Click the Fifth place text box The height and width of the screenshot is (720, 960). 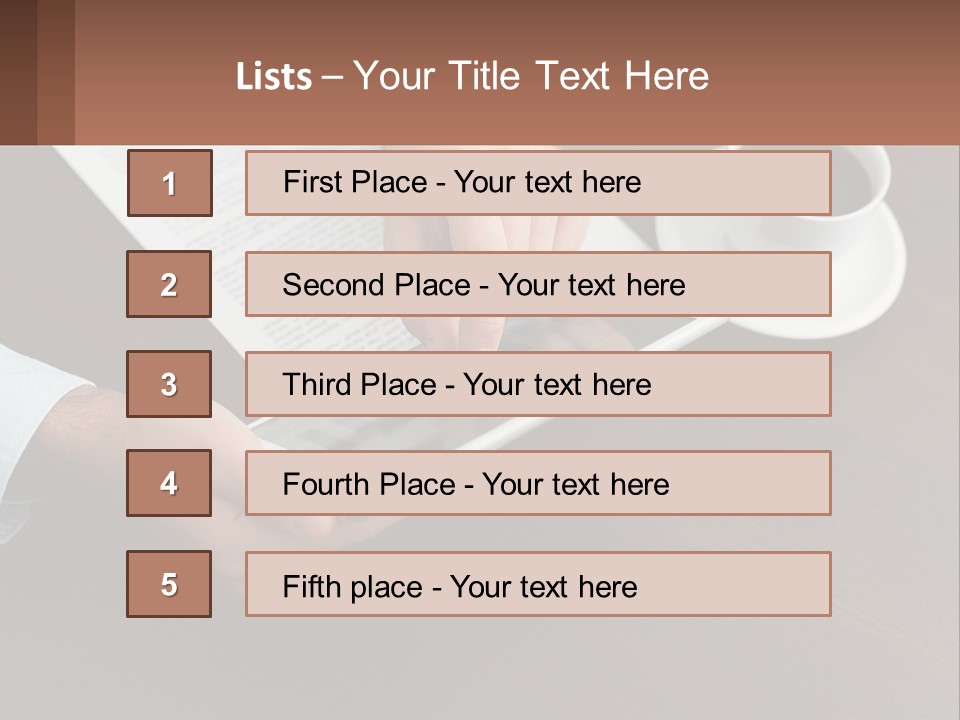tap(538, 584)
